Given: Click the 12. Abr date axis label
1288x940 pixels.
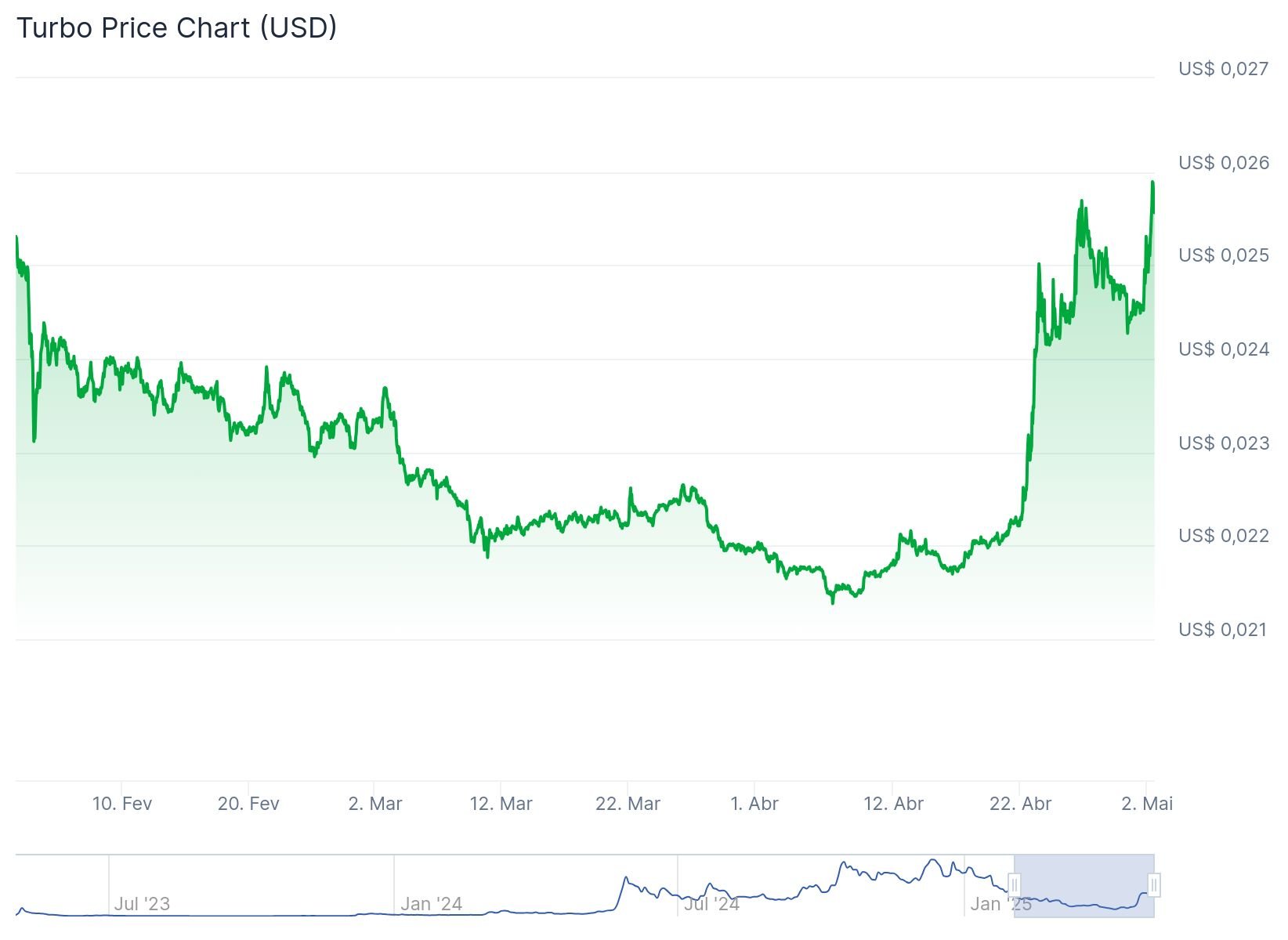Looking at the screenshot, I should pyautogui.click(x=893, y=804).
